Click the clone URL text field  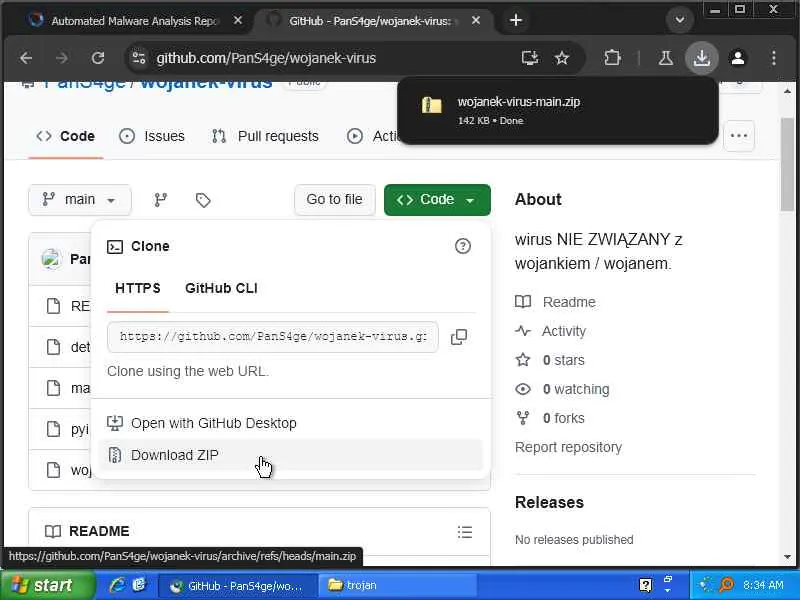coord(272,337)
